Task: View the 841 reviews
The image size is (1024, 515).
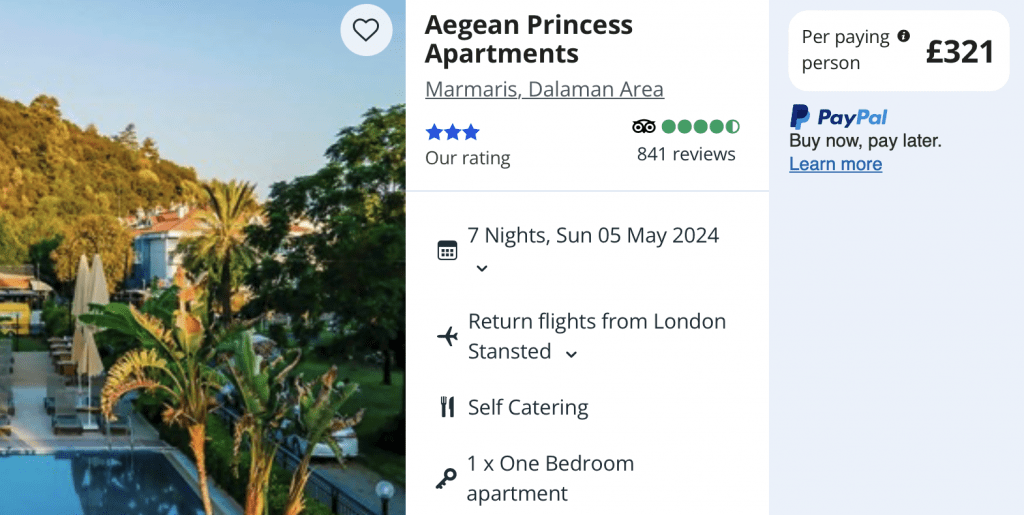Action: click(686, 154)
